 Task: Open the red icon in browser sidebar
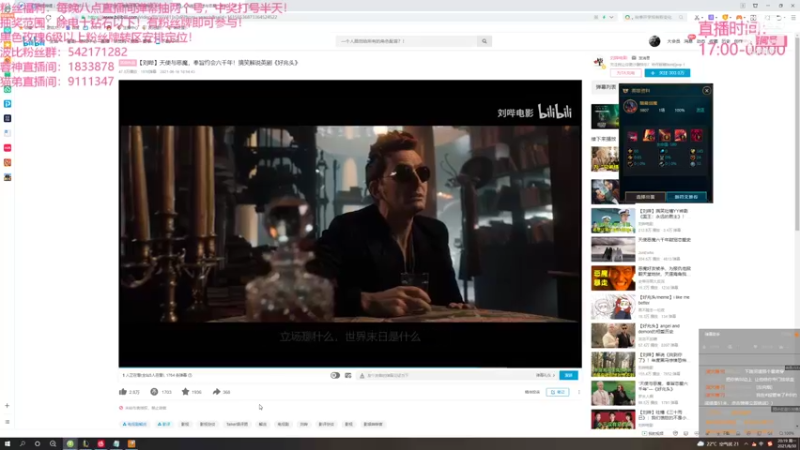(x=7, y=148)
